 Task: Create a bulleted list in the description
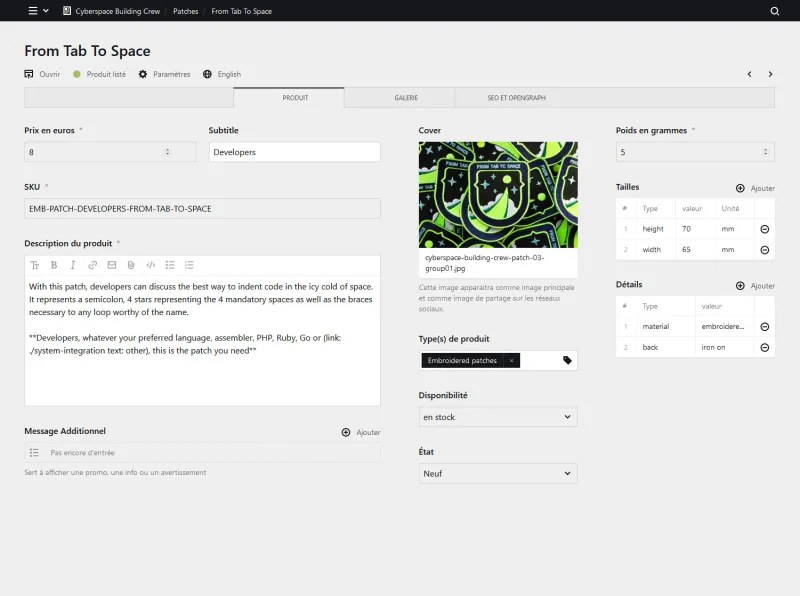(x=171, y=265)
